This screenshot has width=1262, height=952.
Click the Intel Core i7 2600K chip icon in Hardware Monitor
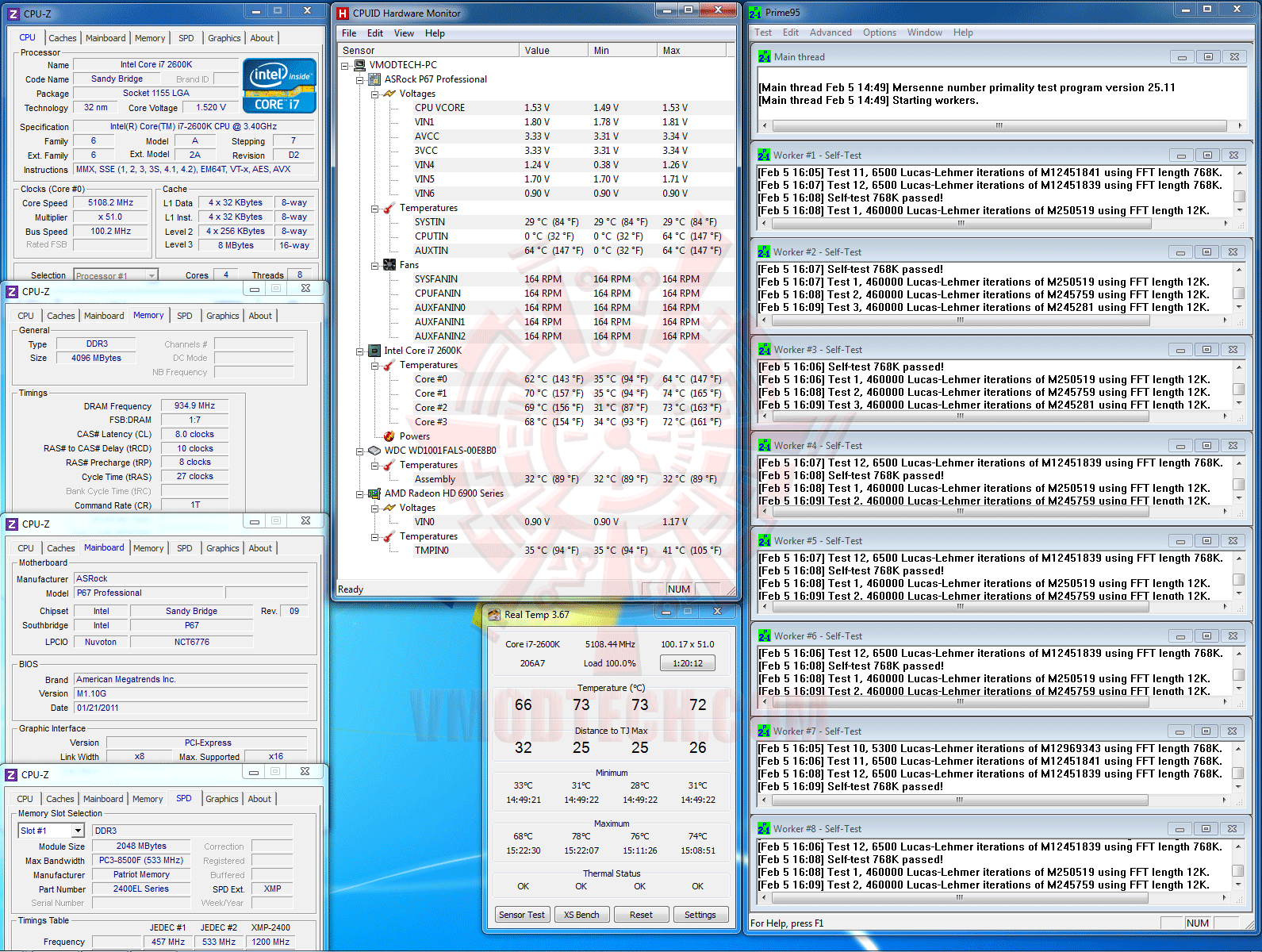point(374,351)
